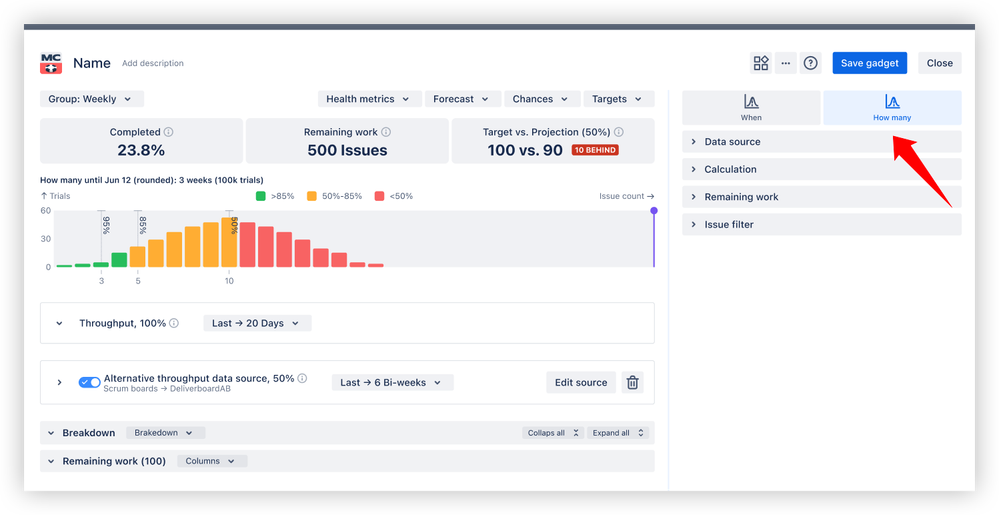Delete alternative source with trash icon
Screen dimensions: 999x515
click(x=633, y=382)
